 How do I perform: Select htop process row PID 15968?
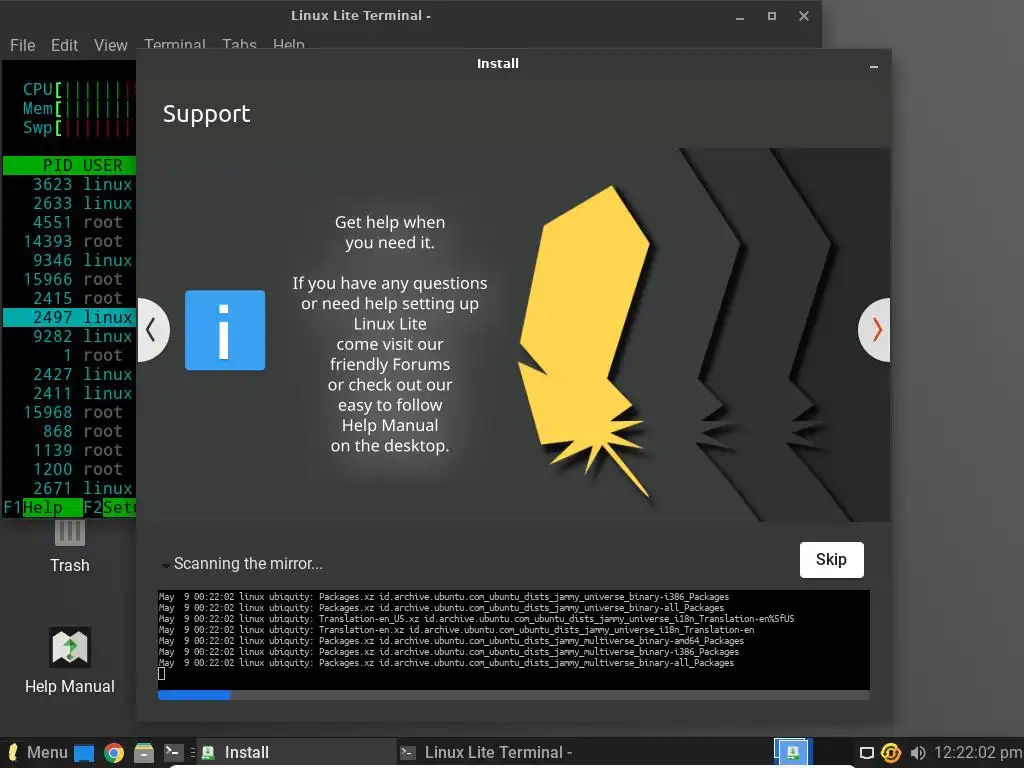(x=69, y=412)
